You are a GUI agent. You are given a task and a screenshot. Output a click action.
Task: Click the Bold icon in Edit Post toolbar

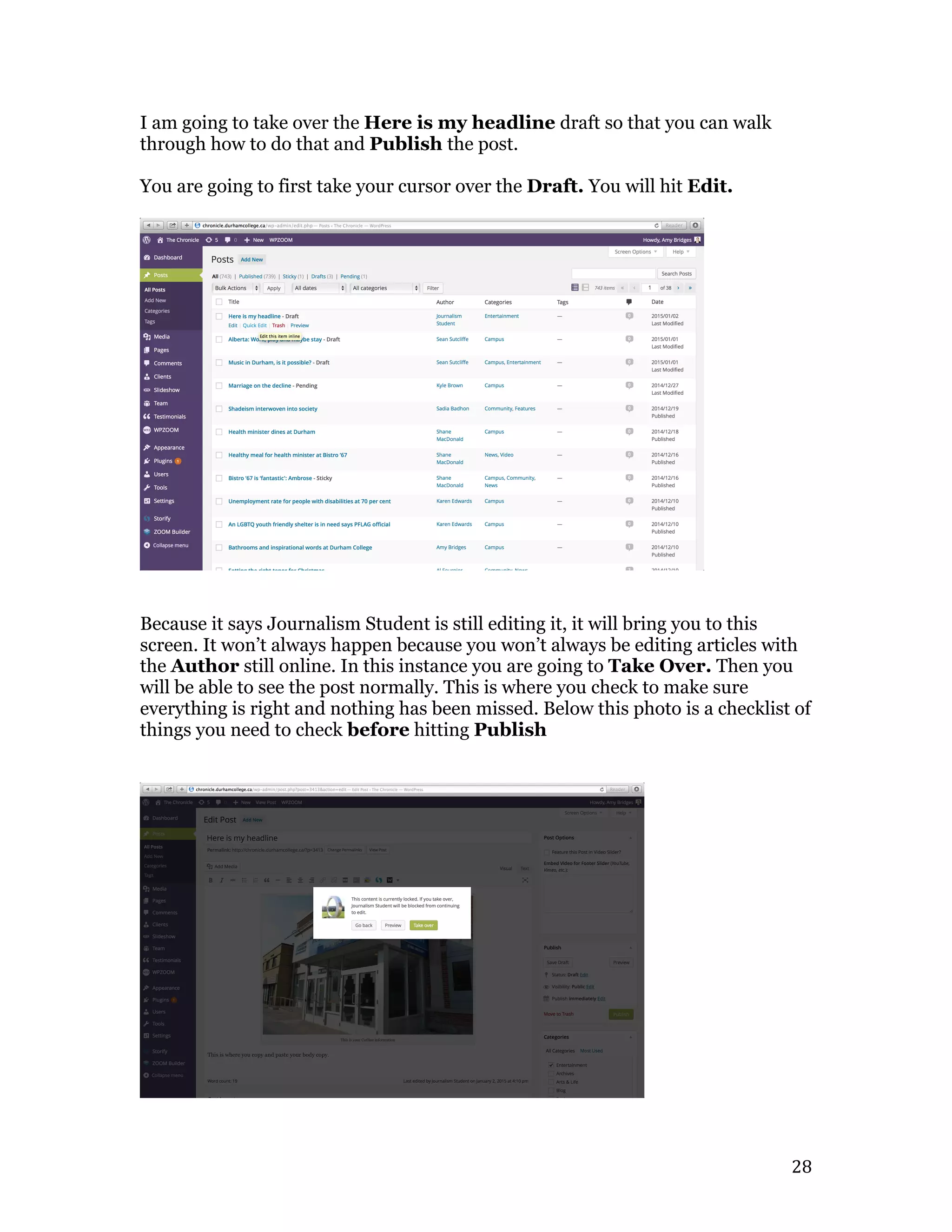pos(211,880)
